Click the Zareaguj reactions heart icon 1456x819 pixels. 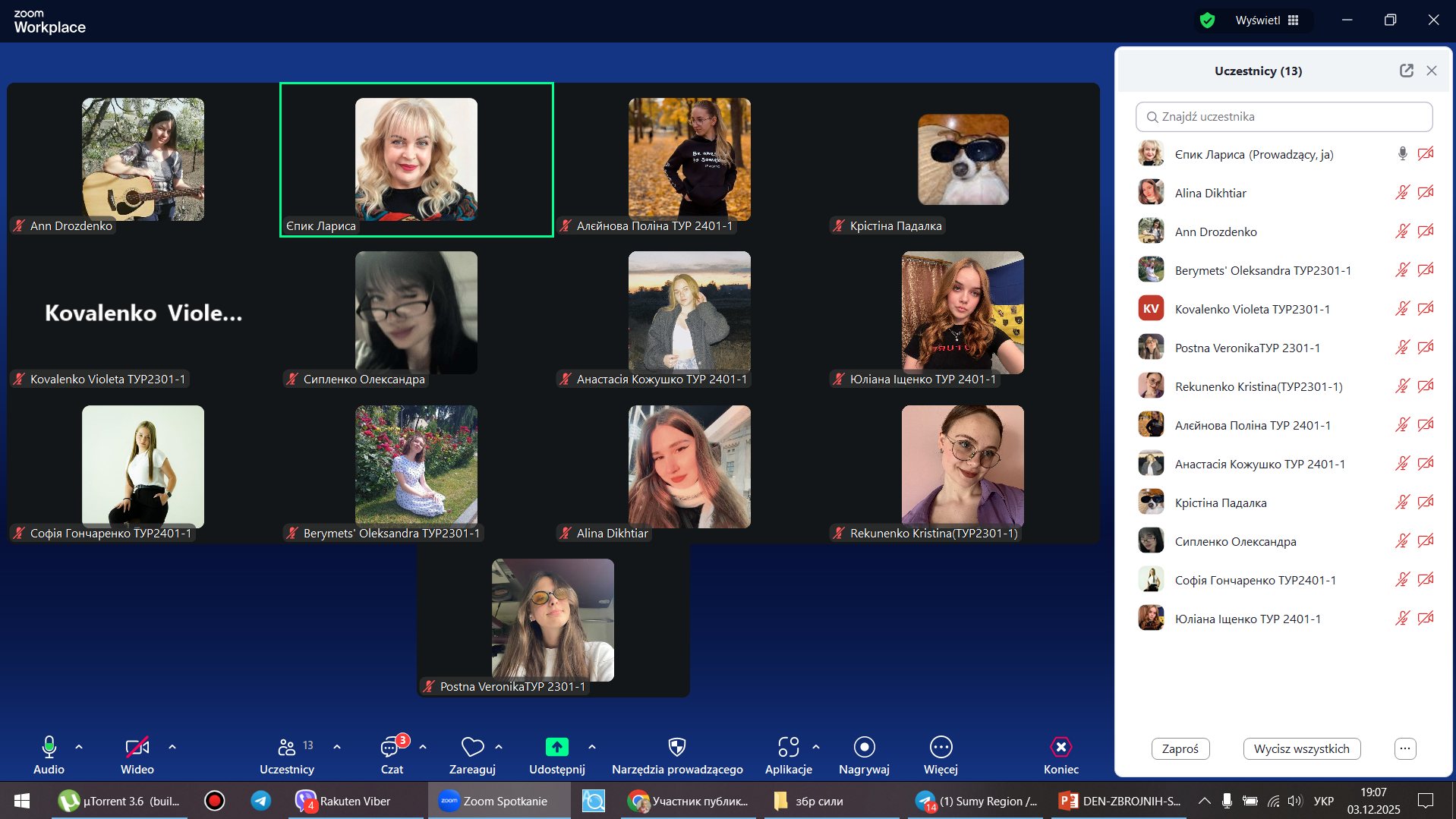coord(471,748)
